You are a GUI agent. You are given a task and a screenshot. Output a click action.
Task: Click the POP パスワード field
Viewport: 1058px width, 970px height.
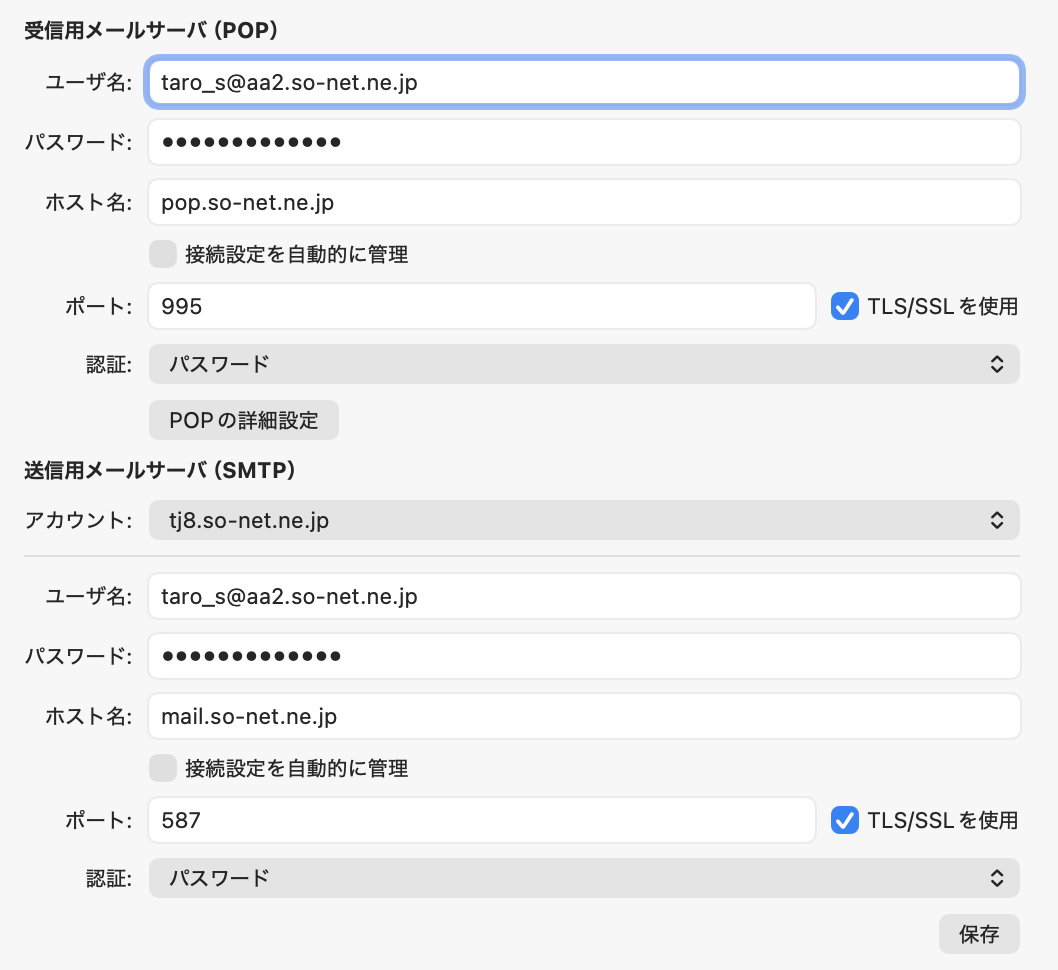(584, 142)
